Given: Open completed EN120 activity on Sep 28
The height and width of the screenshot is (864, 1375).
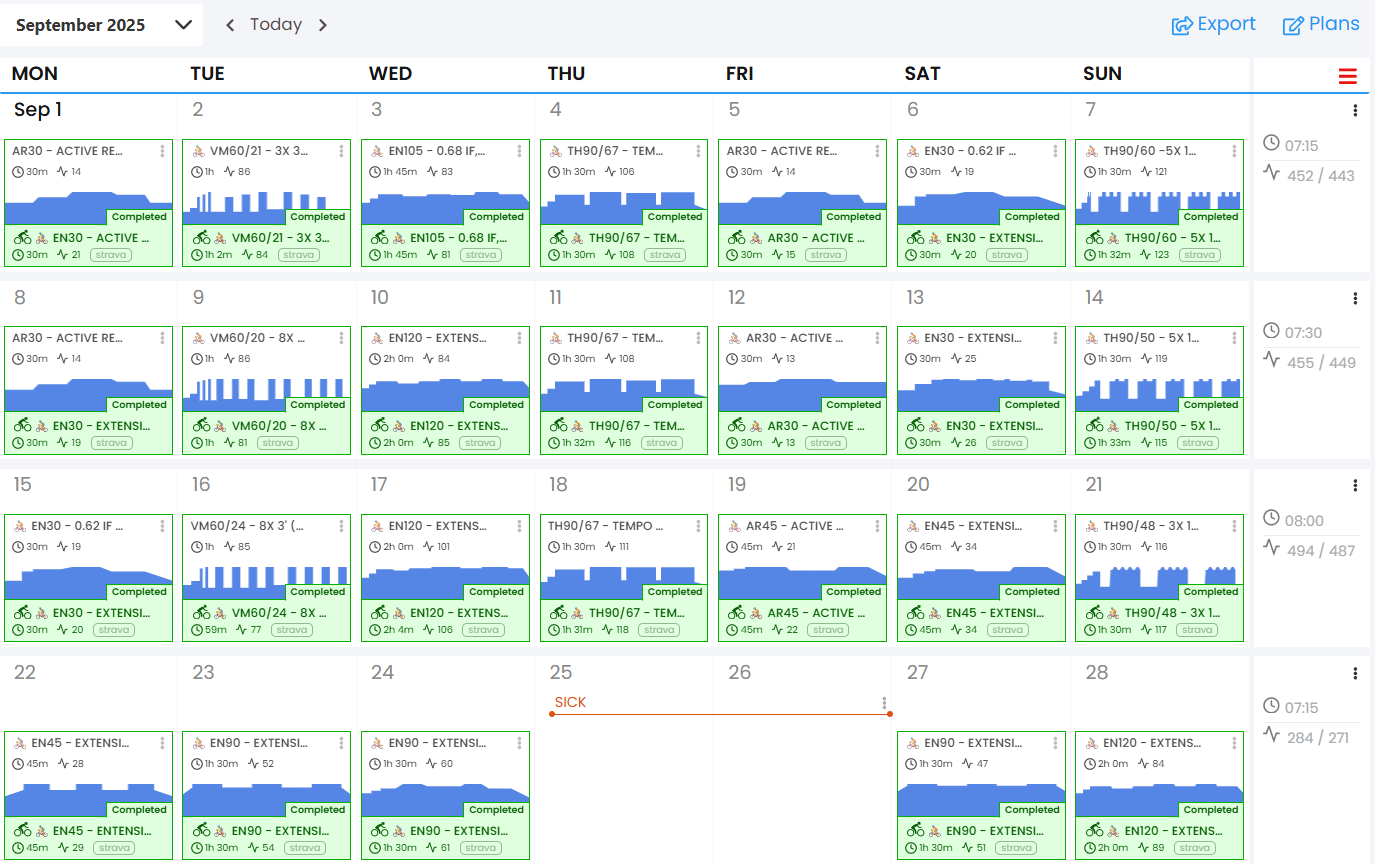Looking at the screenshot, I should [1168, 831].
